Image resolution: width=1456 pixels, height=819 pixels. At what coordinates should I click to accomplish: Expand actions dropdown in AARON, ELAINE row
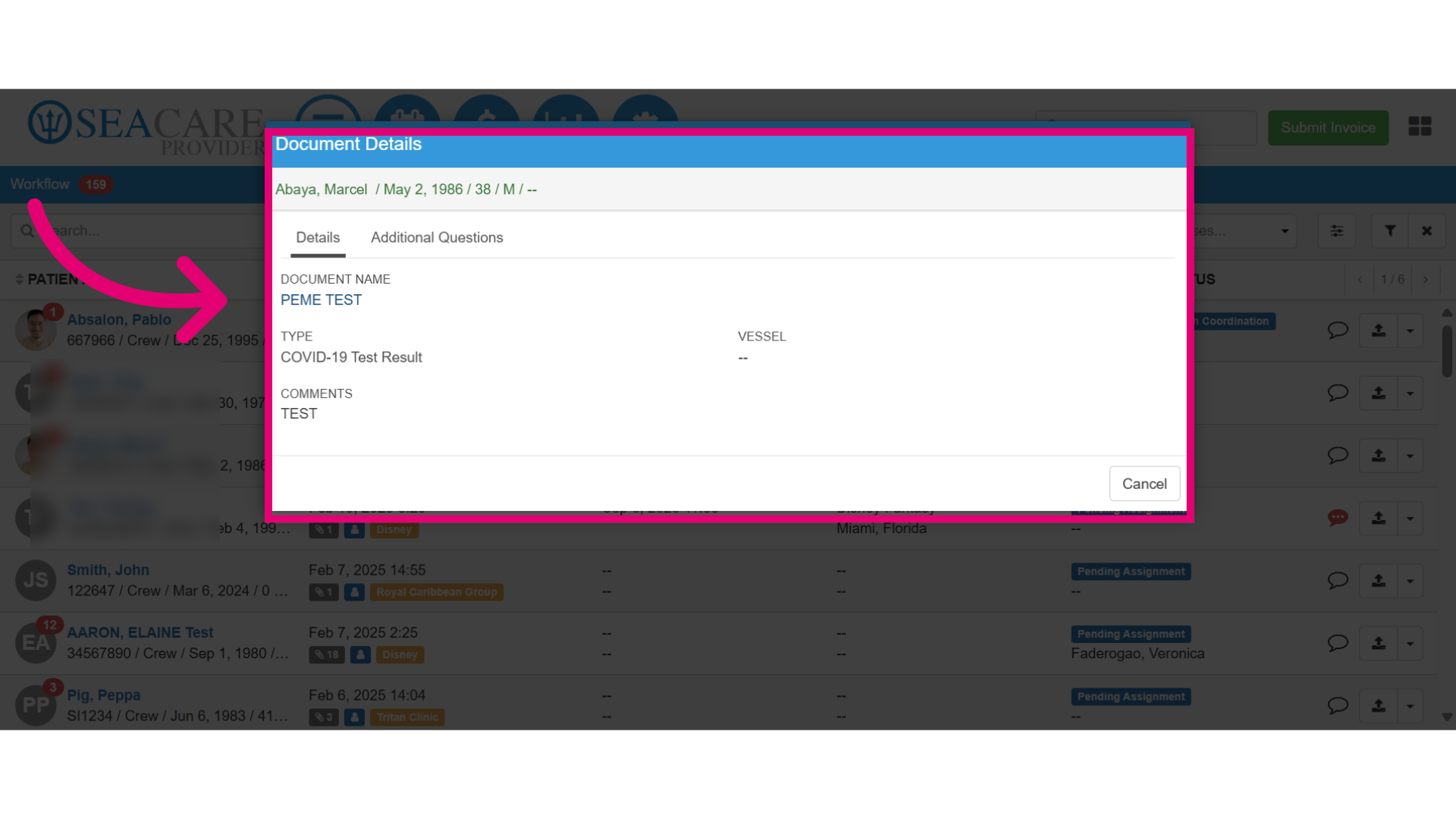coord(1410,644)
